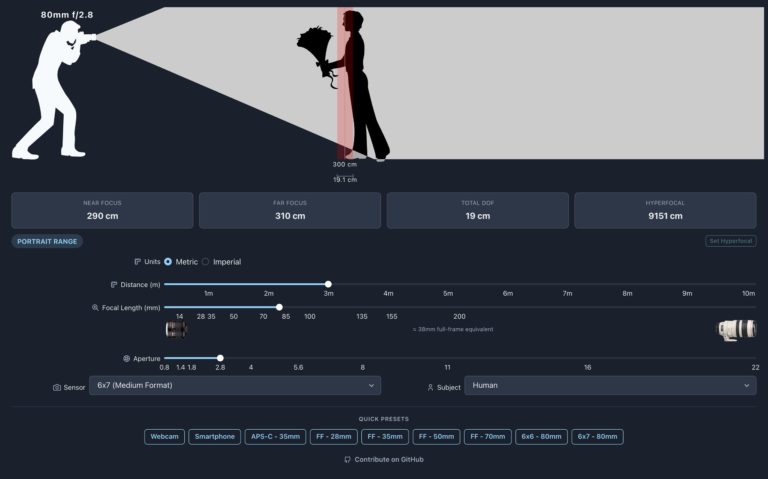Screen dimensions: 768x479
Task: Click the PORTRAIT RANGE badge
Action: [47, 241]
